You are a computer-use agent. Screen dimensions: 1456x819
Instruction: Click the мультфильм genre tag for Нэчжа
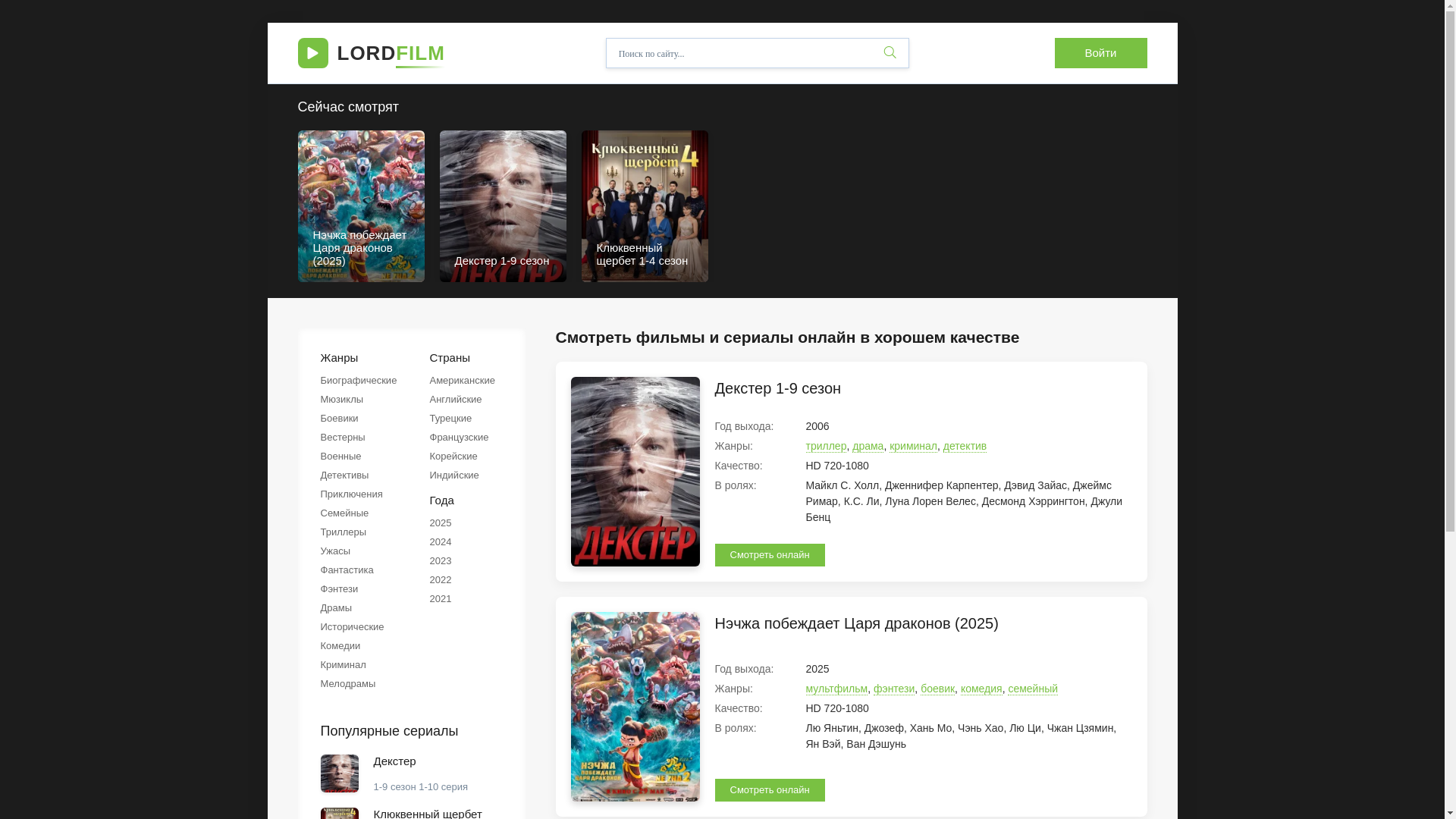[836, 689]
